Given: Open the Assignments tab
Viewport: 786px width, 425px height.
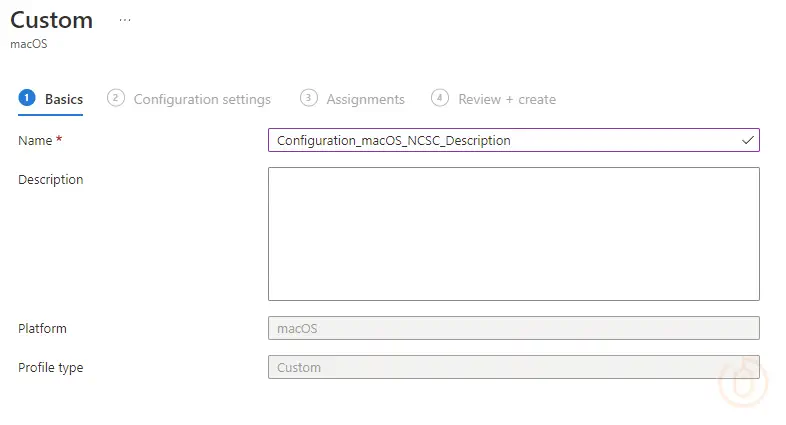Looking at the screenshot, I should [365, 99].
